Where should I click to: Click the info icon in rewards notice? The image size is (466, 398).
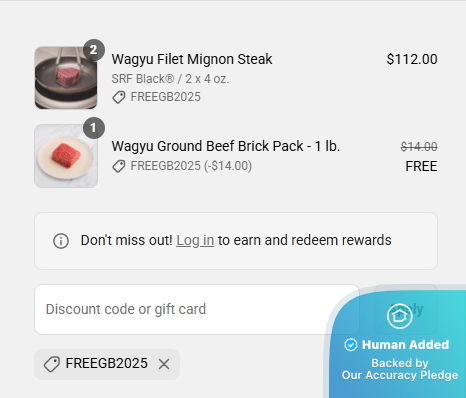[61, 241]
